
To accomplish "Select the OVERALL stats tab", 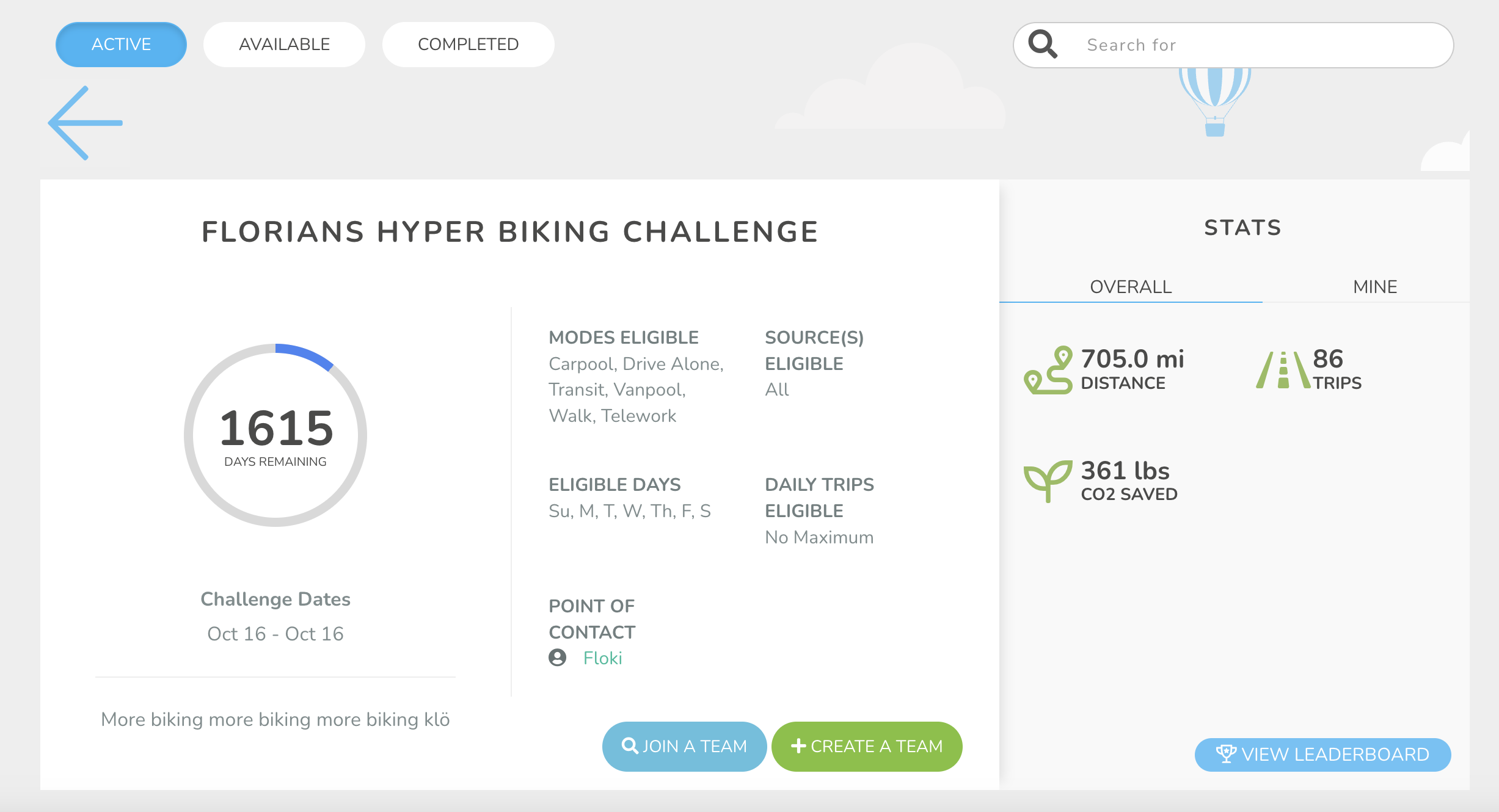I will coord(1131,287).
